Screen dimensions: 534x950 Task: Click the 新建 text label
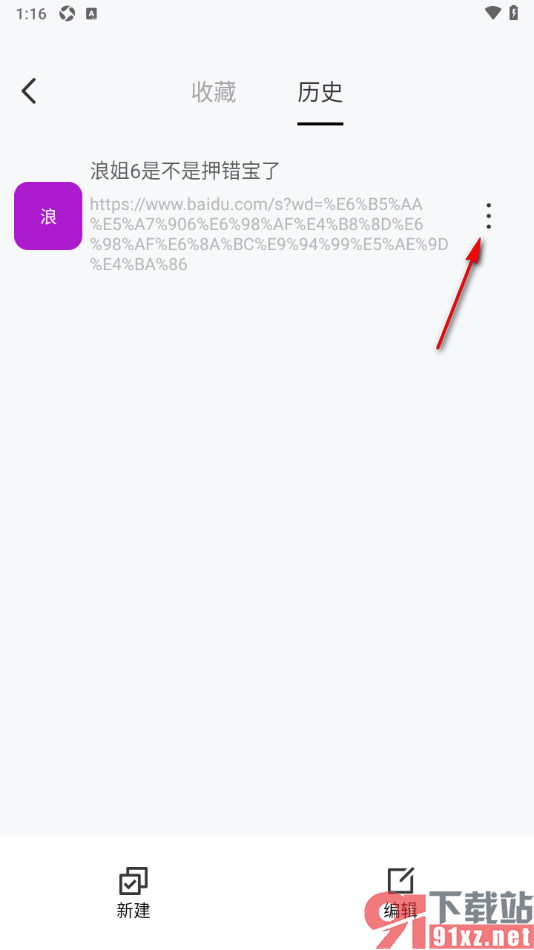[x=133, y=910]
